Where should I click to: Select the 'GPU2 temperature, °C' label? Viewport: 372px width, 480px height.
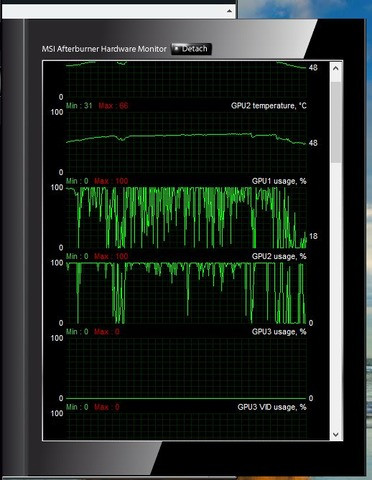point(269,106)
